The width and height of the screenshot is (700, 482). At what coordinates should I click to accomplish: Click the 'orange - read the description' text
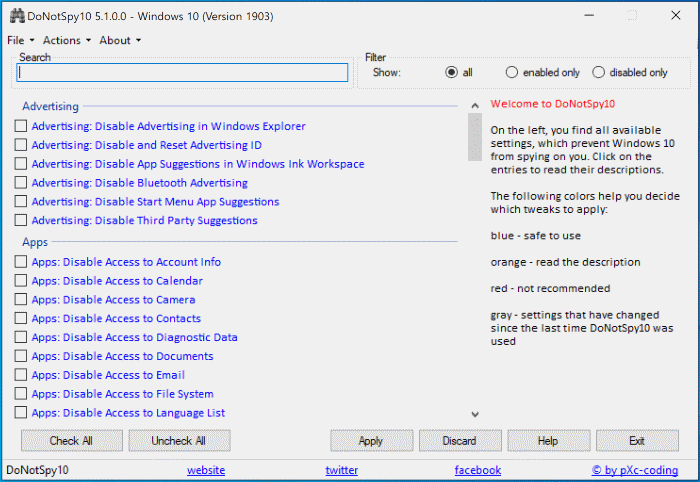[565, 262]
